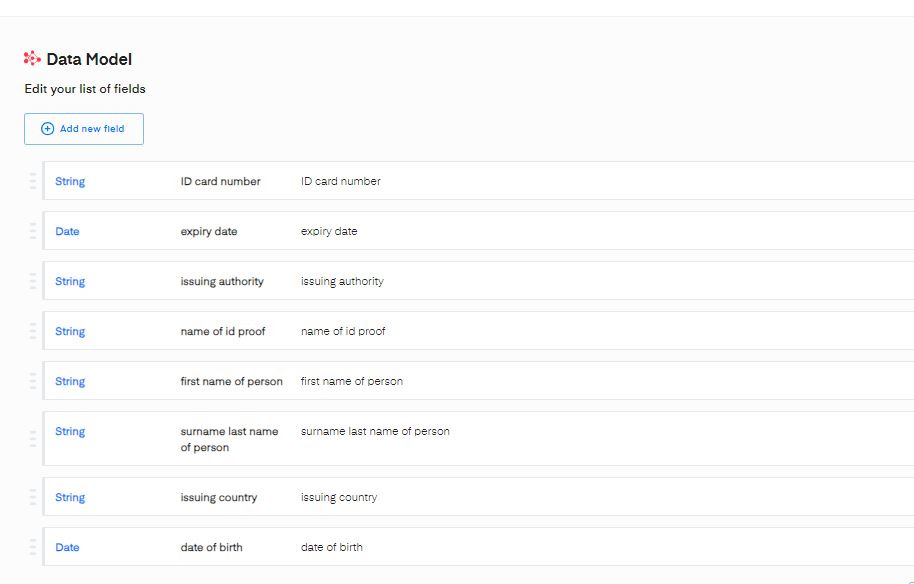Open the 'first name of person' field row
This screenshot has height=584, width=914.
pyautogui.click(x=231, y=381)
